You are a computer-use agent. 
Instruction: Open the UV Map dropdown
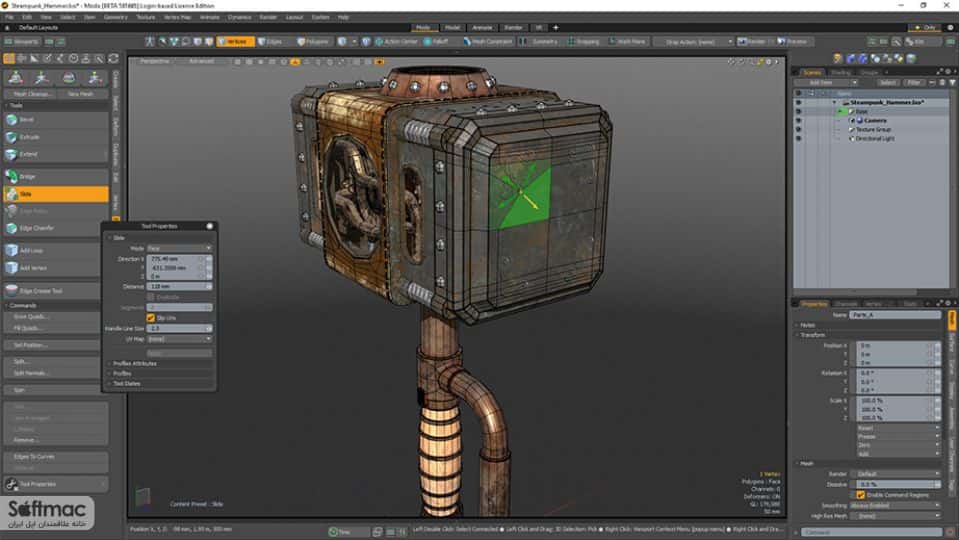coord(179,339)
